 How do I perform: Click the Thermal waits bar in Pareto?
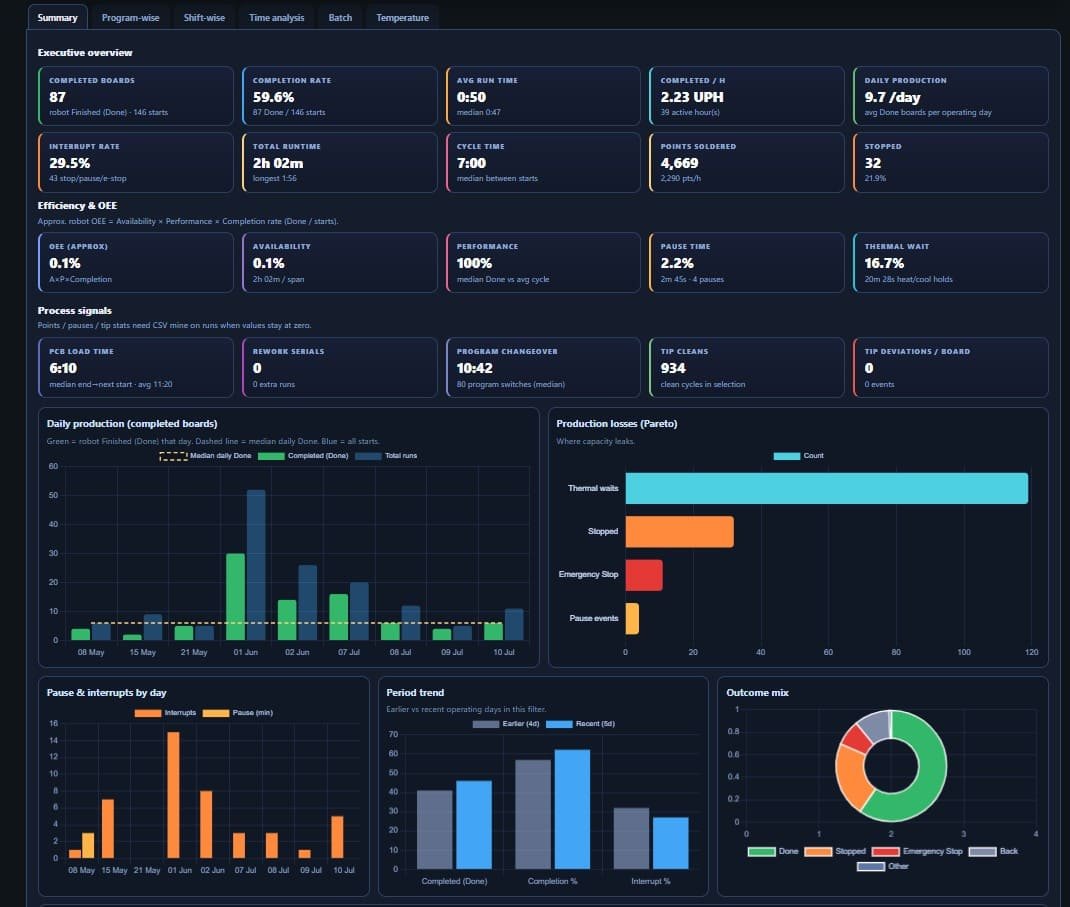tap(826, 489)
